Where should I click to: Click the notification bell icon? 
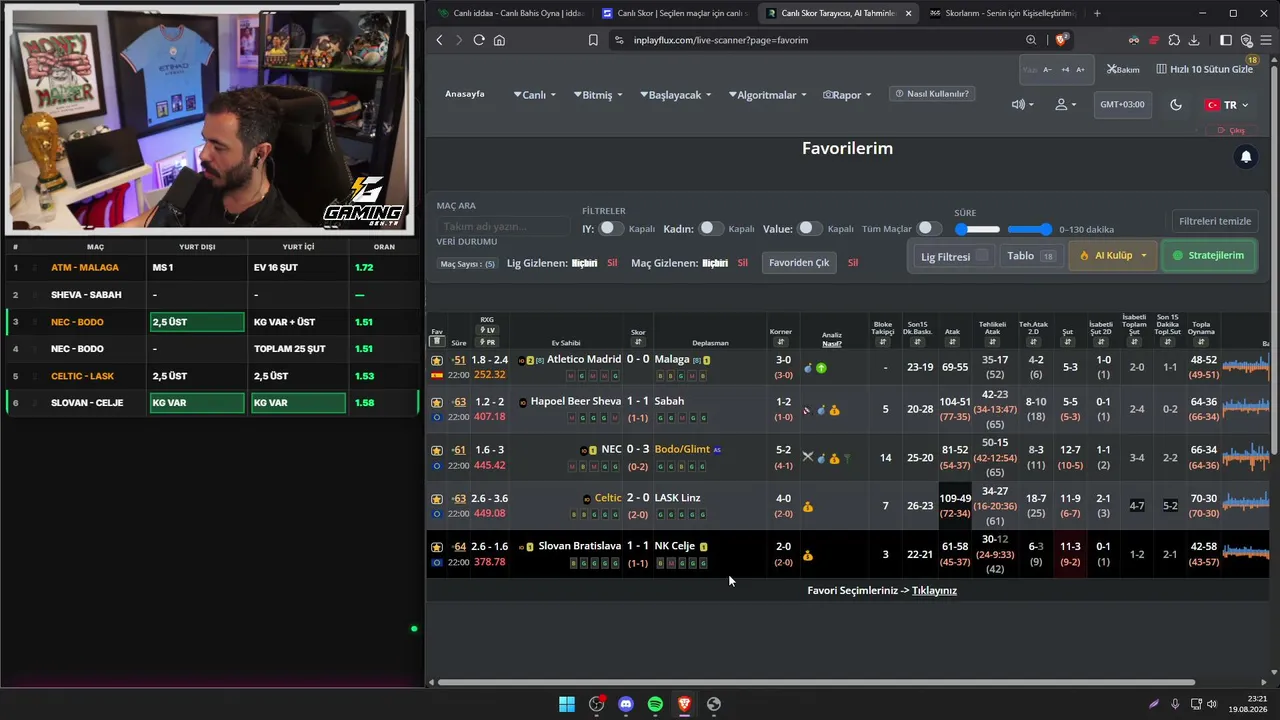pyautogui.click(x=1246, y=157)
